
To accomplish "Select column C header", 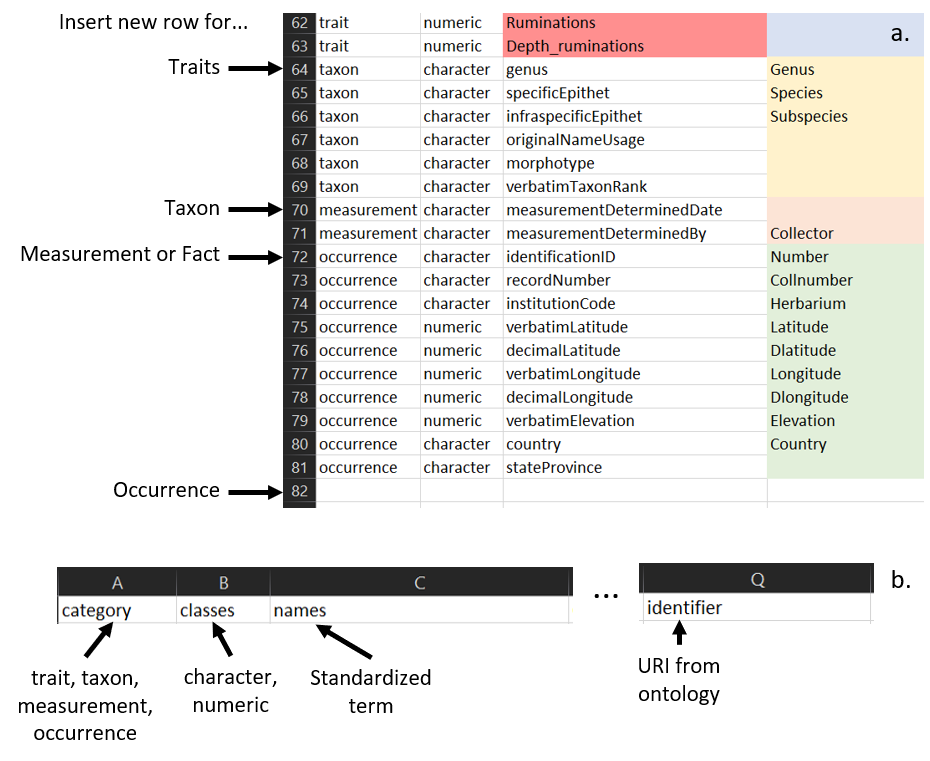I will click(x=420, y=583).
